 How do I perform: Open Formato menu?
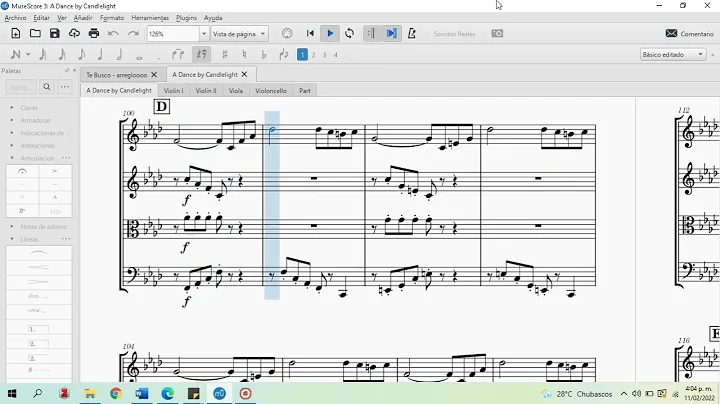112,18
